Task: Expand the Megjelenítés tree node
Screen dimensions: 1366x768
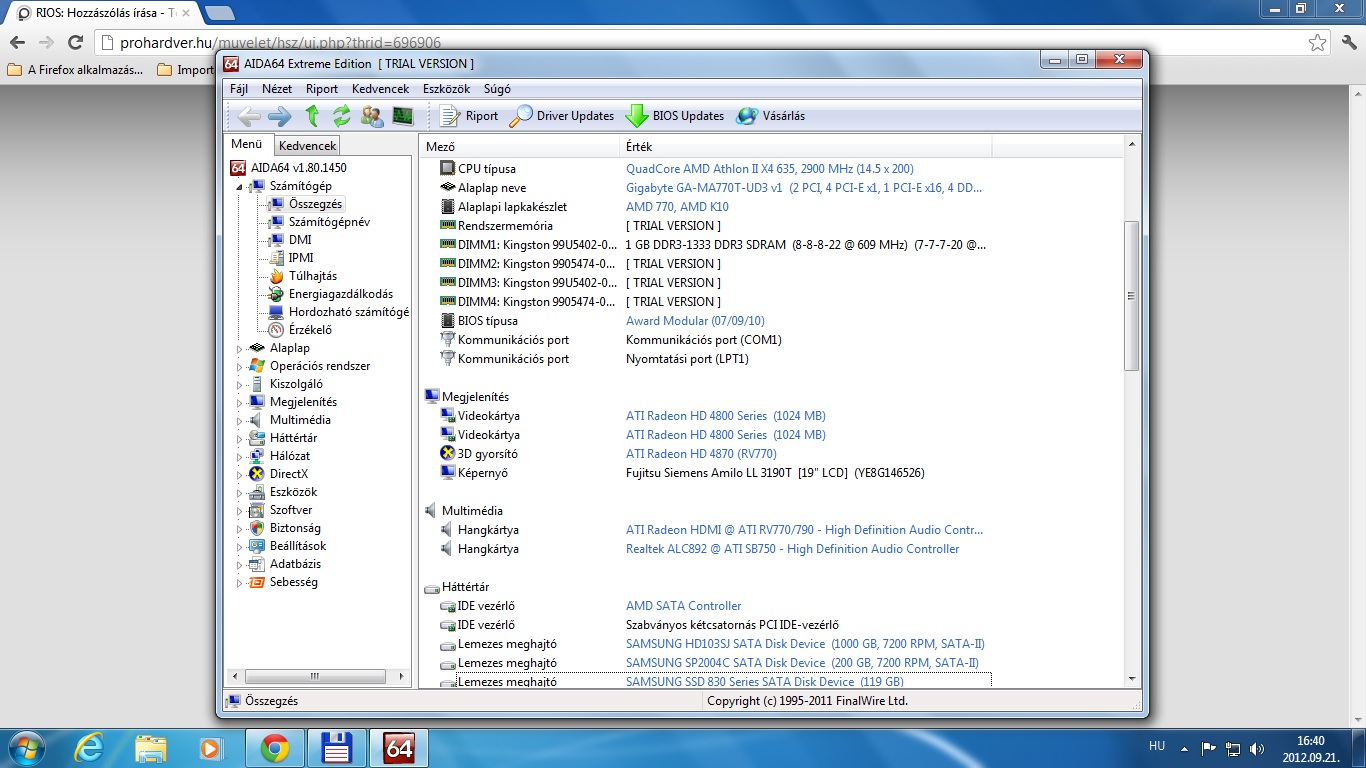Action: point(239,403)
